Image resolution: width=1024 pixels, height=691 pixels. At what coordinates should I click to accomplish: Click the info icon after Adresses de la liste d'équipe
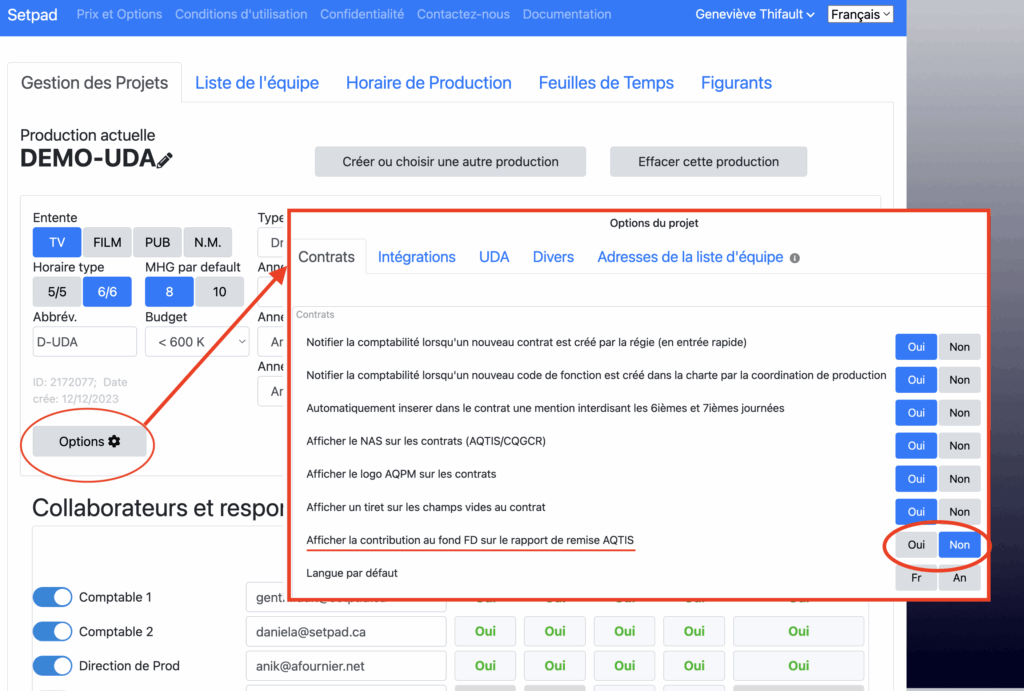795,258
